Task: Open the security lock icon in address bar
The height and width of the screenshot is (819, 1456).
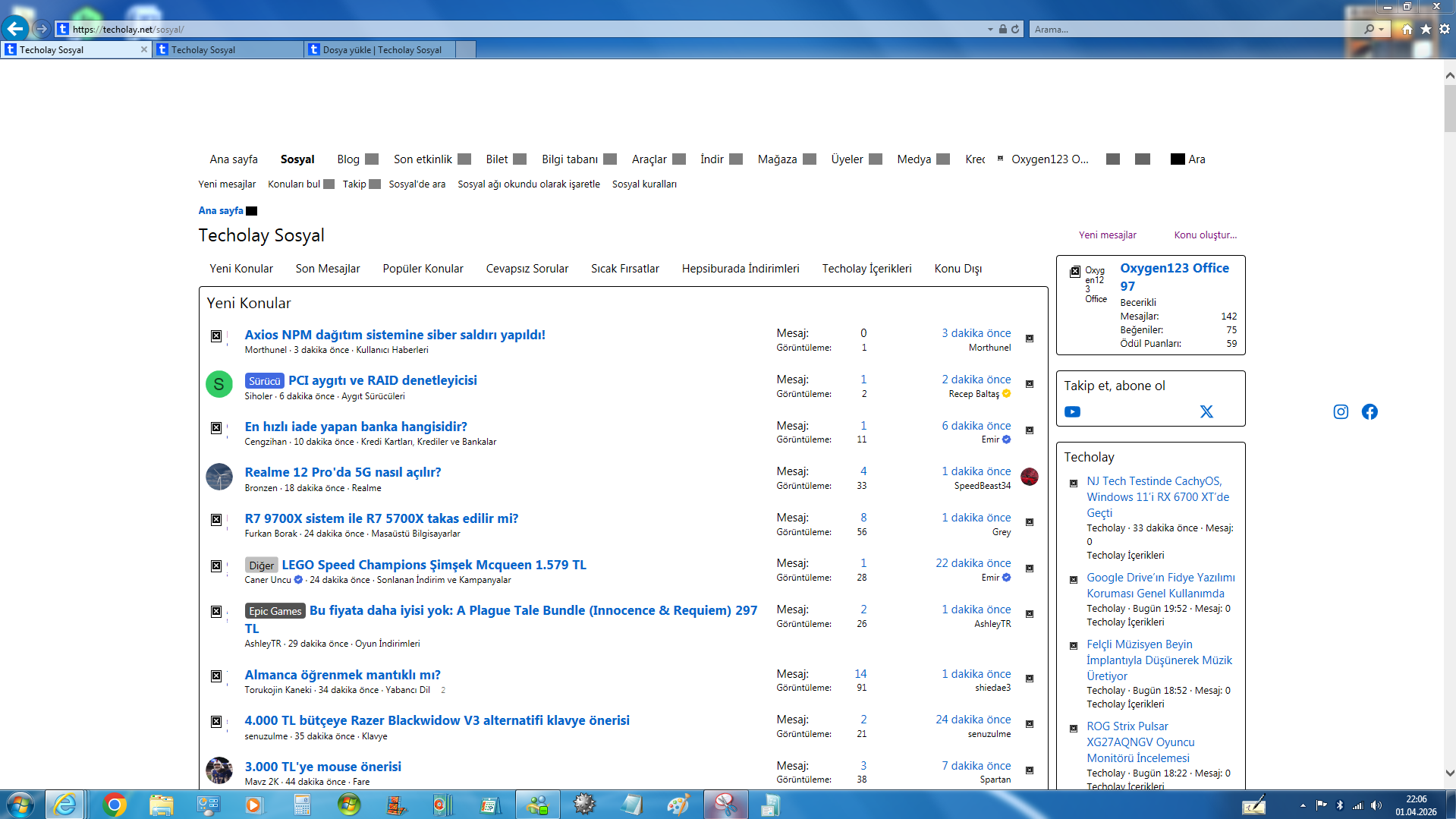Action: click(1003, 29)
